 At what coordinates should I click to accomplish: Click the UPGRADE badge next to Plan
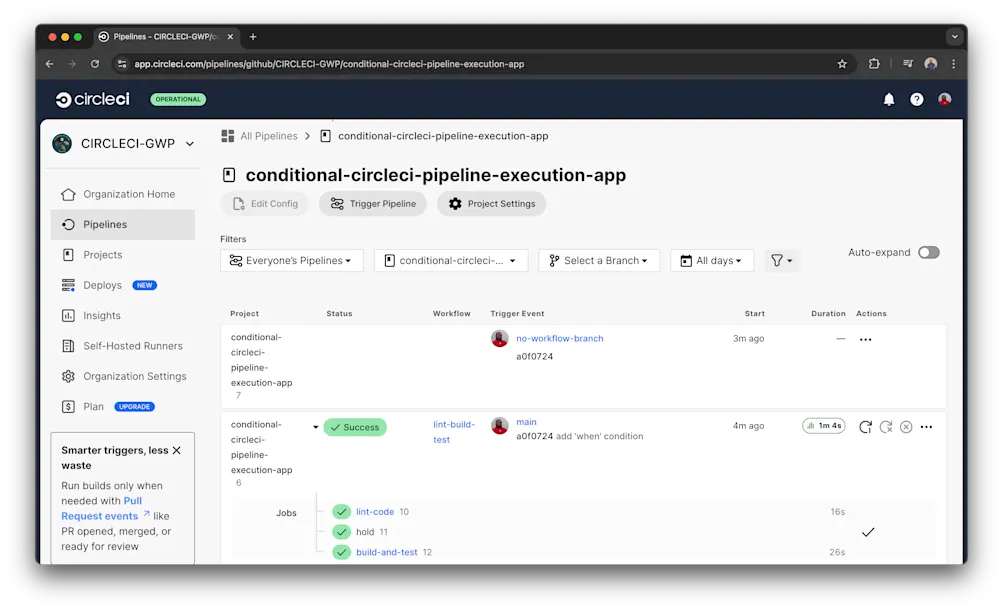pos(134,407)
